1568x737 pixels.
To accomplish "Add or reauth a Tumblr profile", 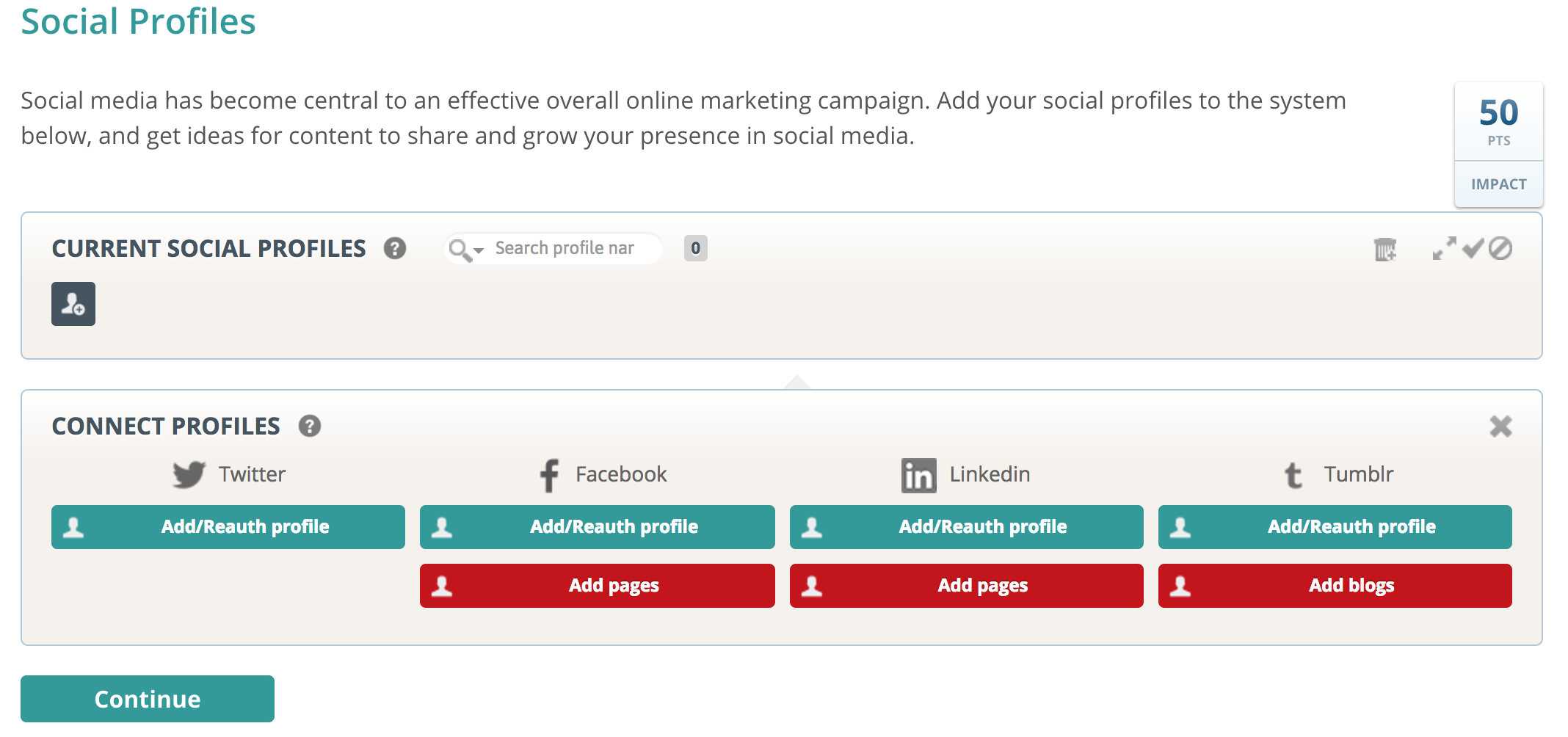I will point(1335,527).
